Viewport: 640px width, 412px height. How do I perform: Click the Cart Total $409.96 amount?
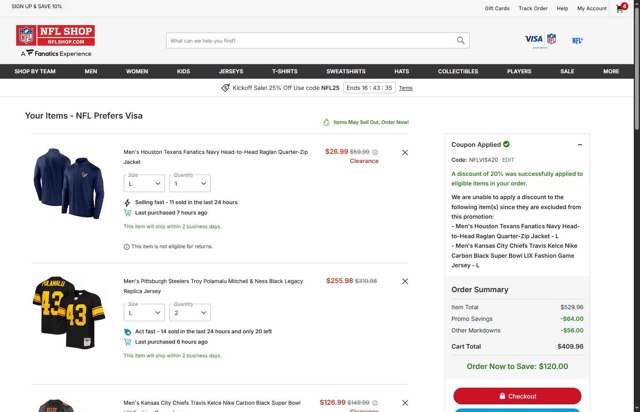pyautogui.click(x=570, y=347)
